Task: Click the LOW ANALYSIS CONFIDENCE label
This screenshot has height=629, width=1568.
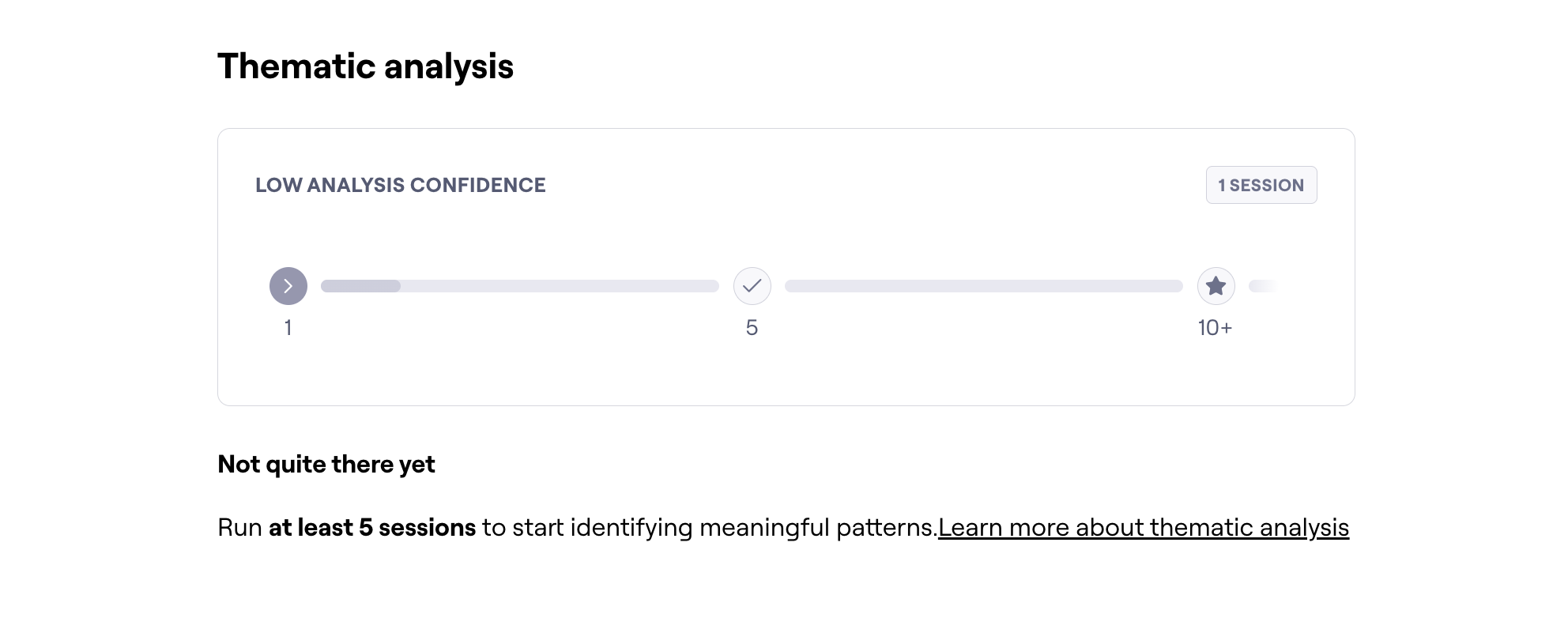Action: click(x=400, y=185)
